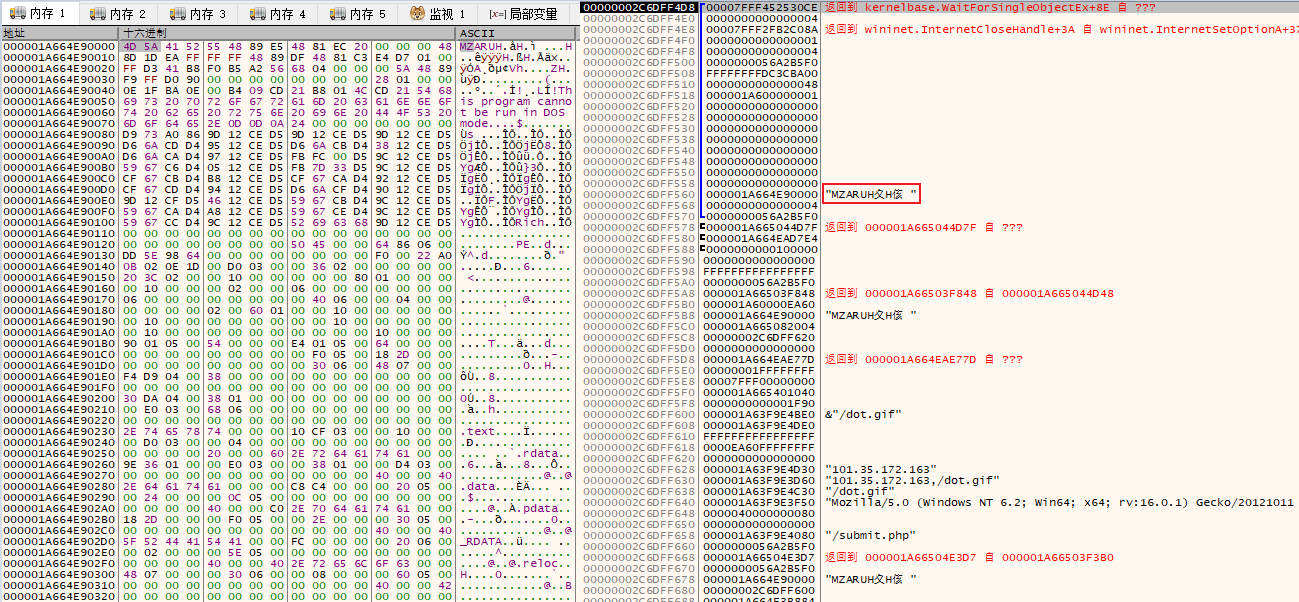Select dump address 000001A664E90100
1299x602 pixels.
click(x=60, y=222)
